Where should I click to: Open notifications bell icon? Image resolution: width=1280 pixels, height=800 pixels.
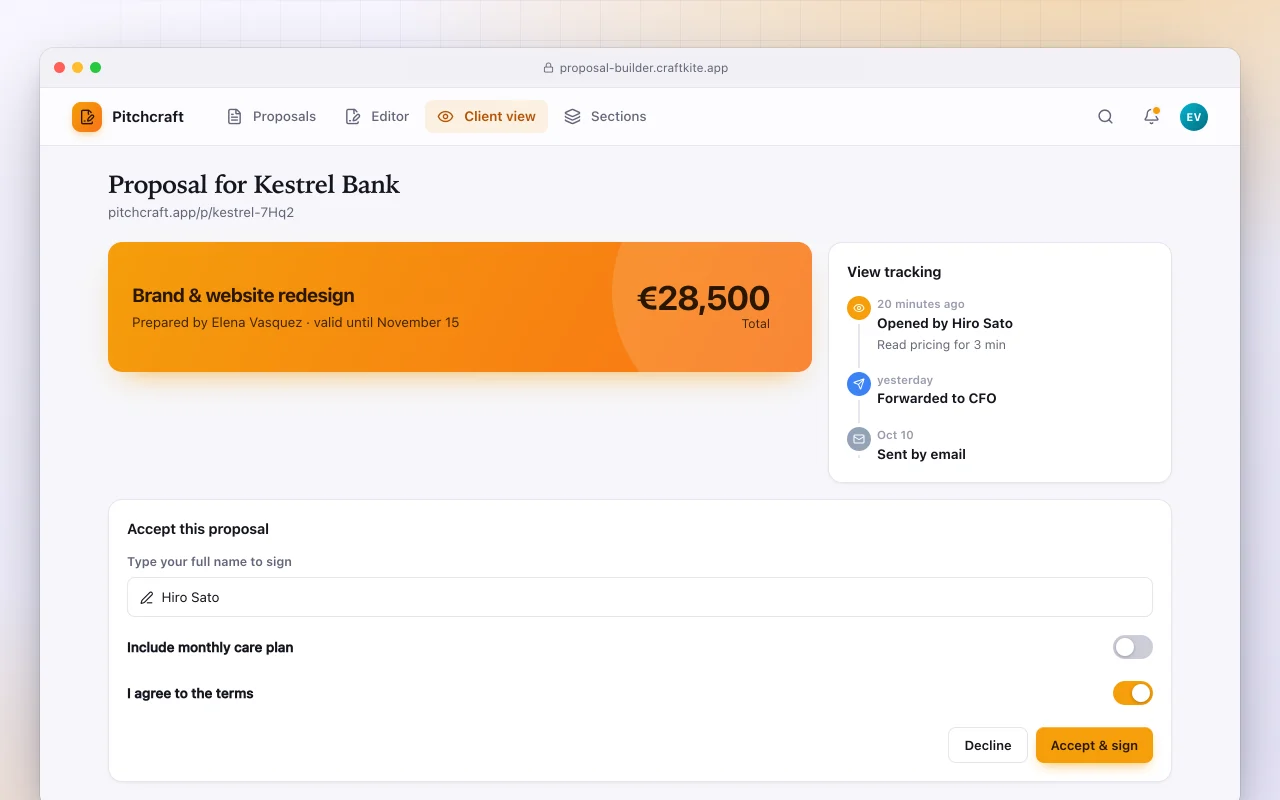[1151, 117]
